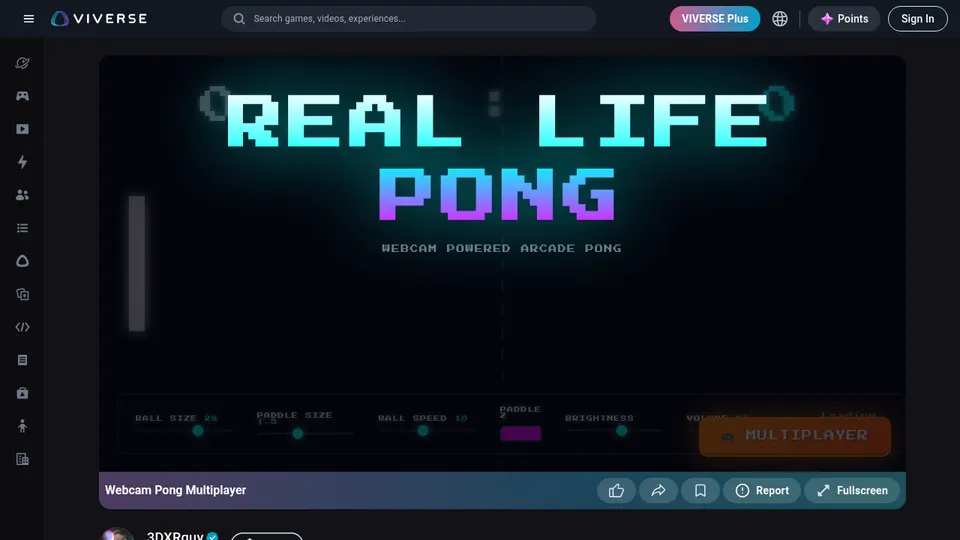This screenshot has width=960, height=540.
Task: Open the language globe selector
Action: 779,18
